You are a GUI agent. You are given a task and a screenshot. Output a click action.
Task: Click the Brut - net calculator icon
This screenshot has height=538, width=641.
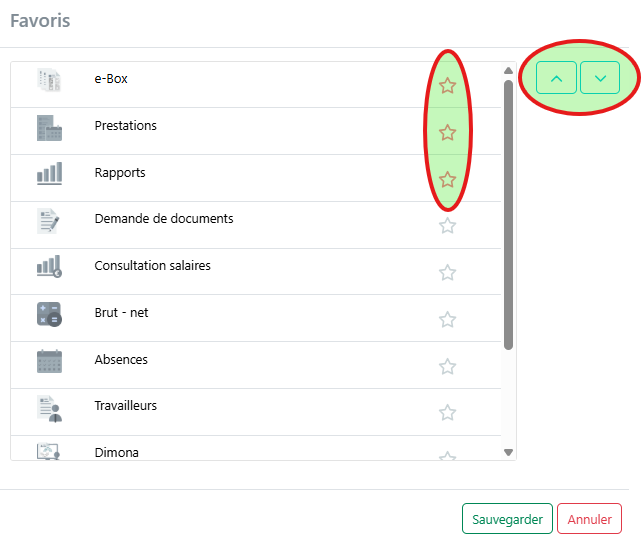coord(49,314)
